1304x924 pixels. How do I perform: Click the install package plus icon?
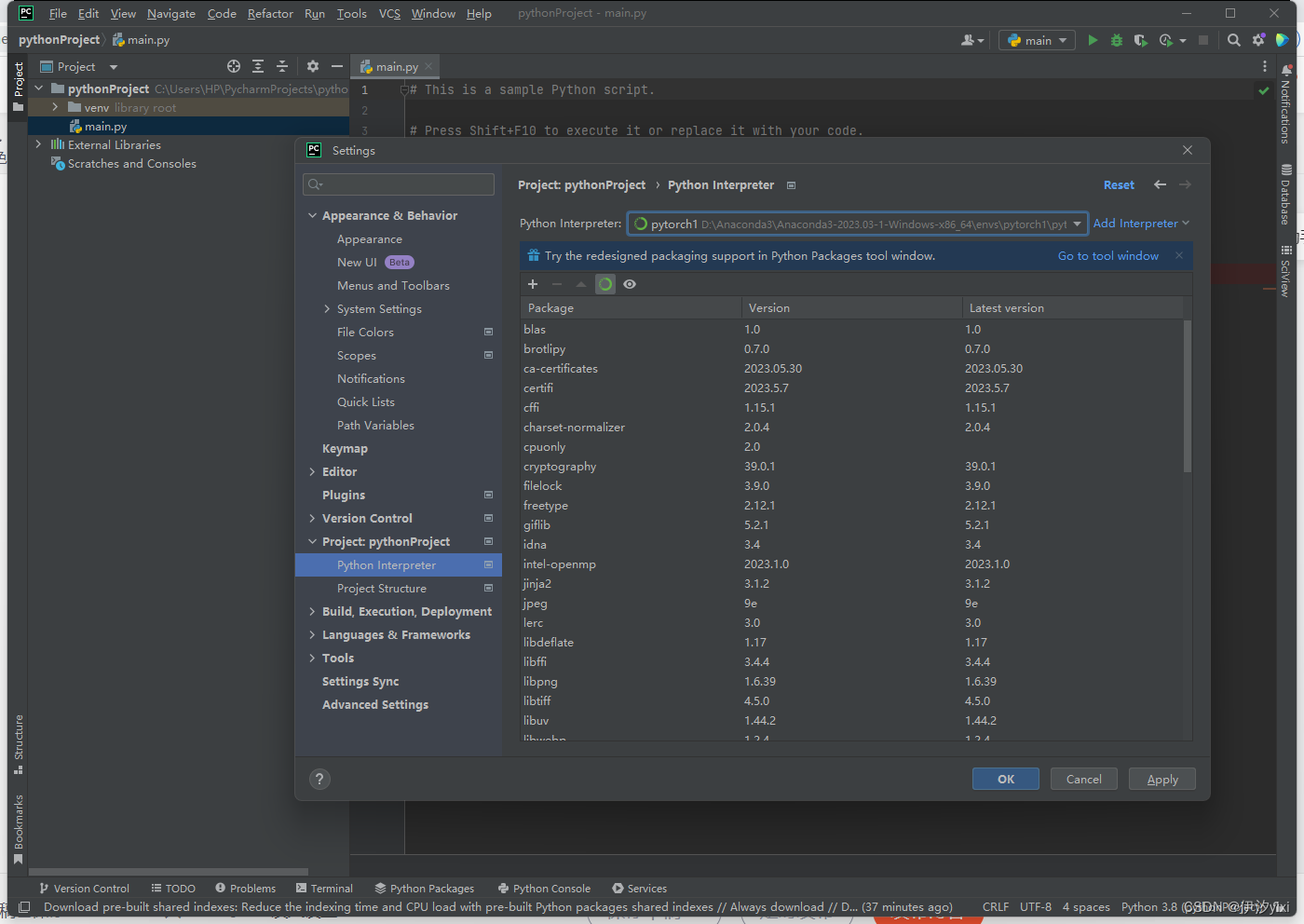pos(533,284)
